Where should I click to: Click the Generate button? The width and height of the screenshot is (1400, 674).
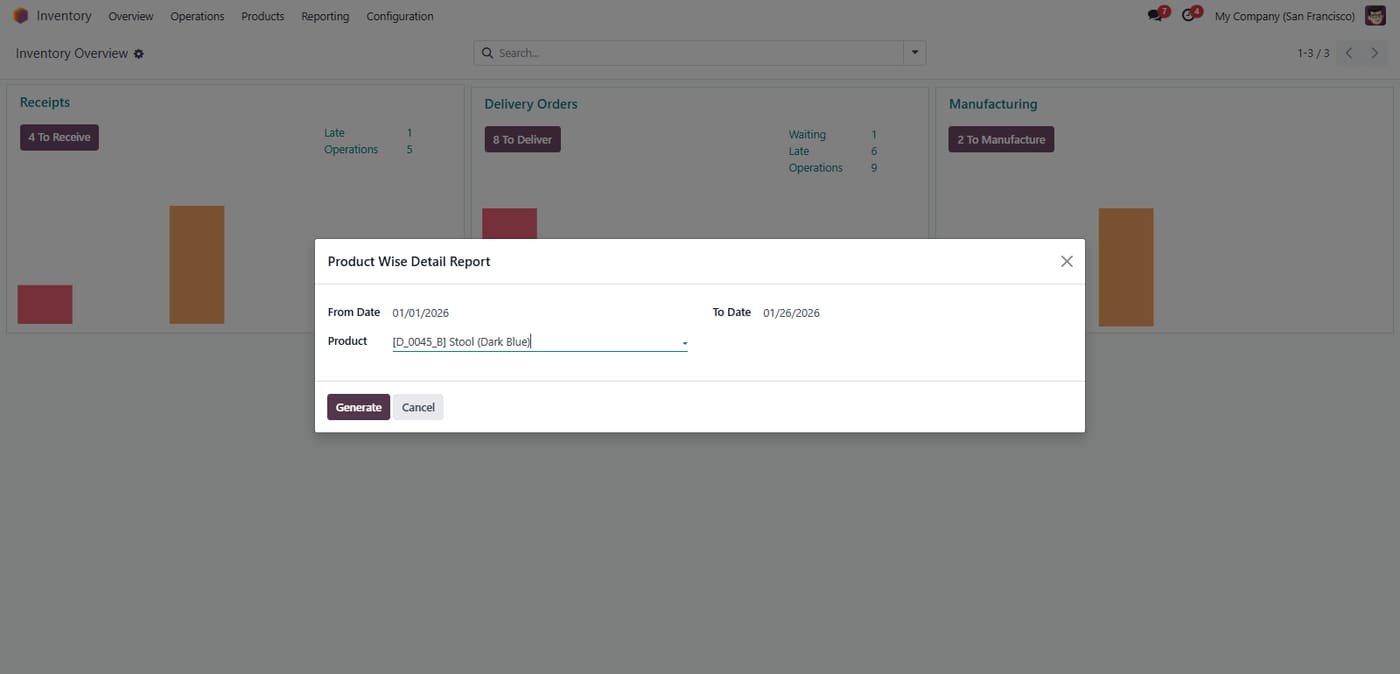pos(358,407)
